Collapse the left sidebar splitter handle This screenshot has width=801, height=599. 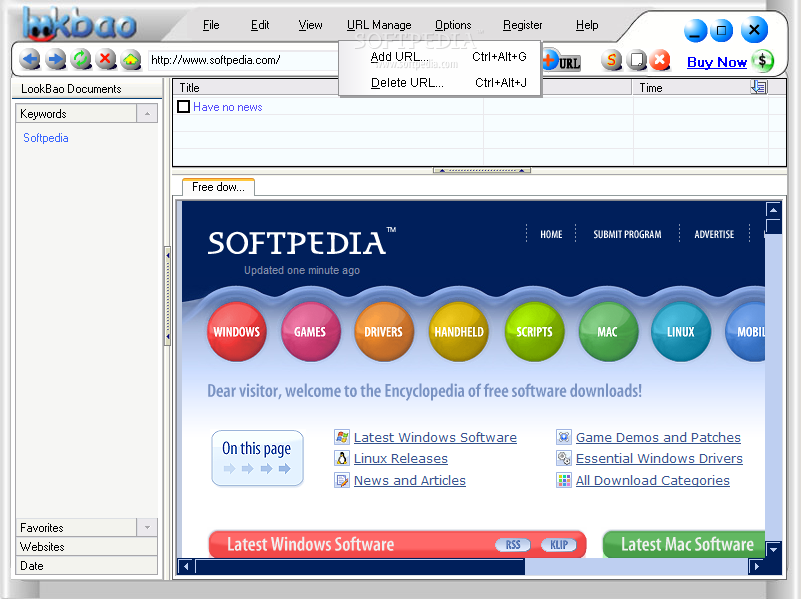[168, 296]
